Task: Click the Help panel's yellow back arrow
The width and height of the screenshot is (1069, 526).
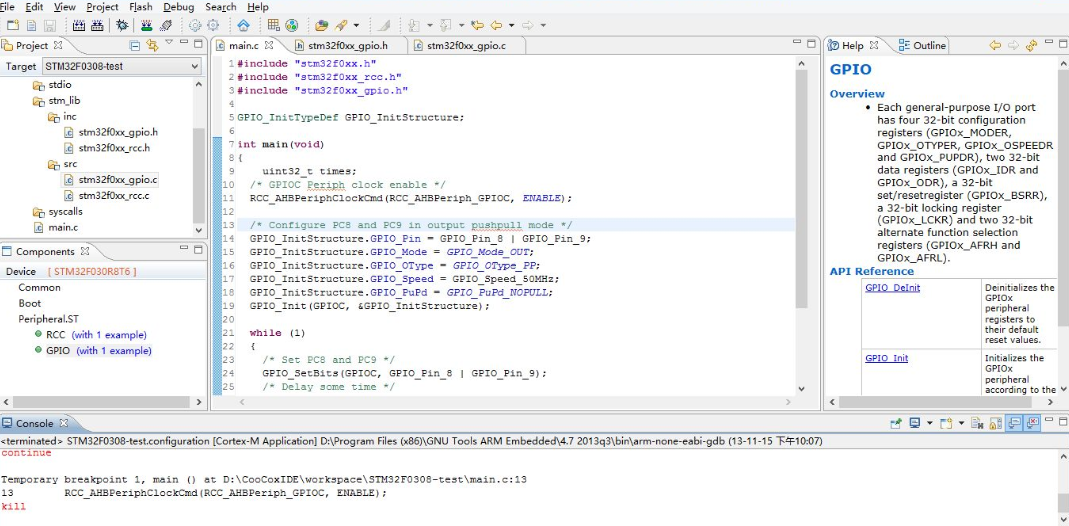Action: (995, 45)
